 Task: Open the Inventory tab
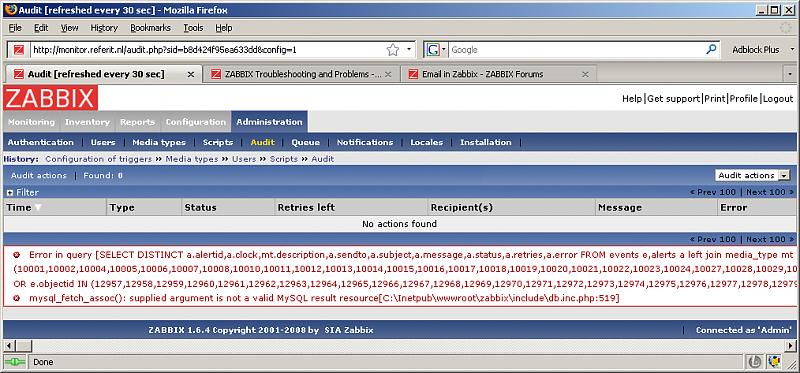[87, 122]
